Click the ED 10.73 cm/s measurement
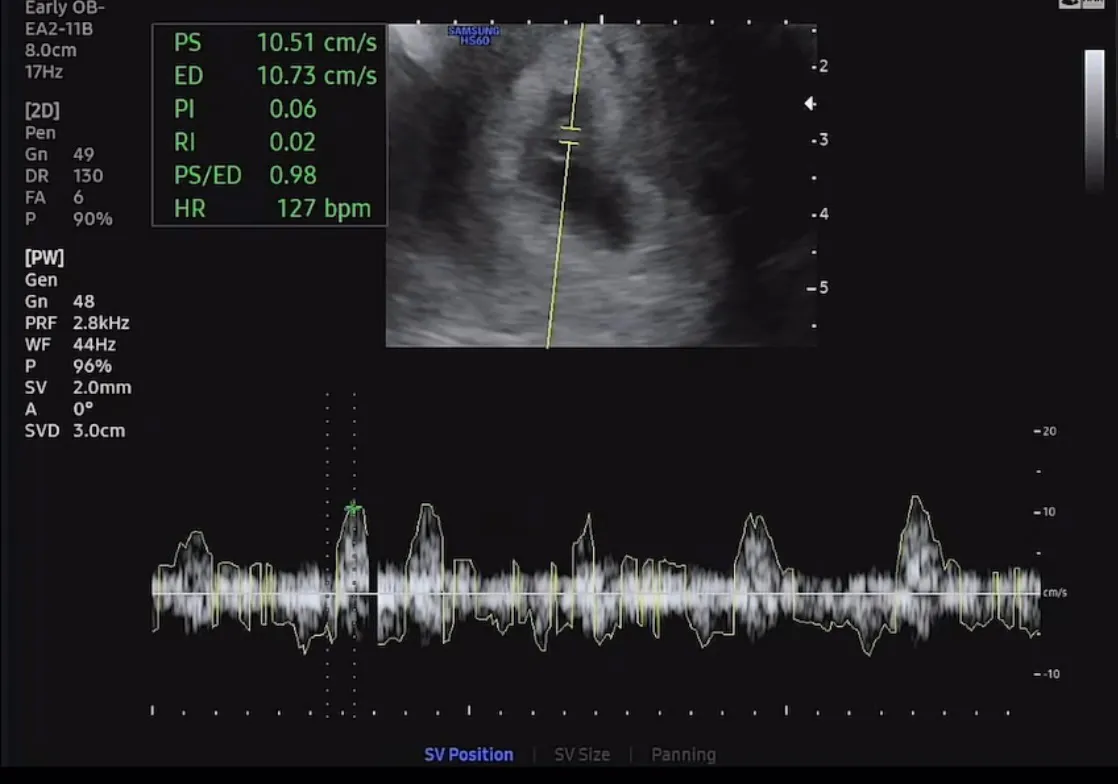 pyautogui.click(x=275, y=76)
